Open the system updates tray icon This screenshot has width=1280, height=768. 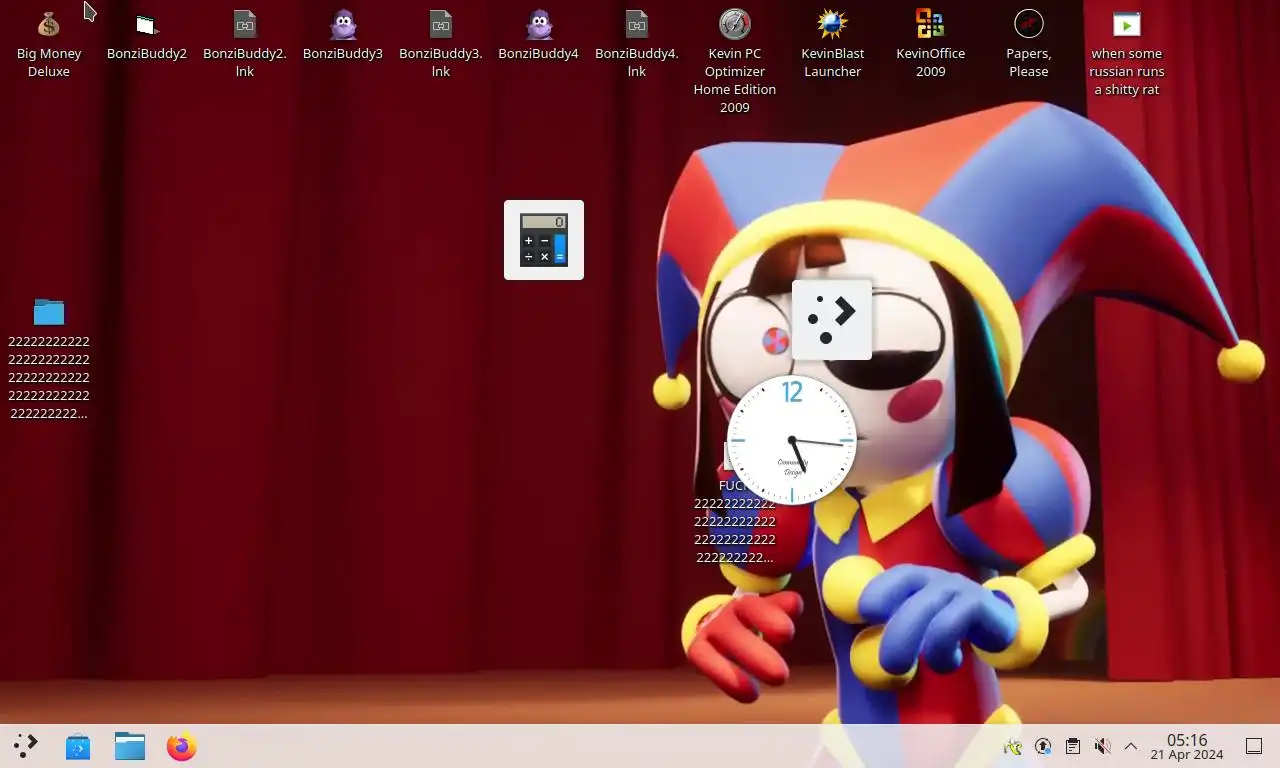[1043, 746]
